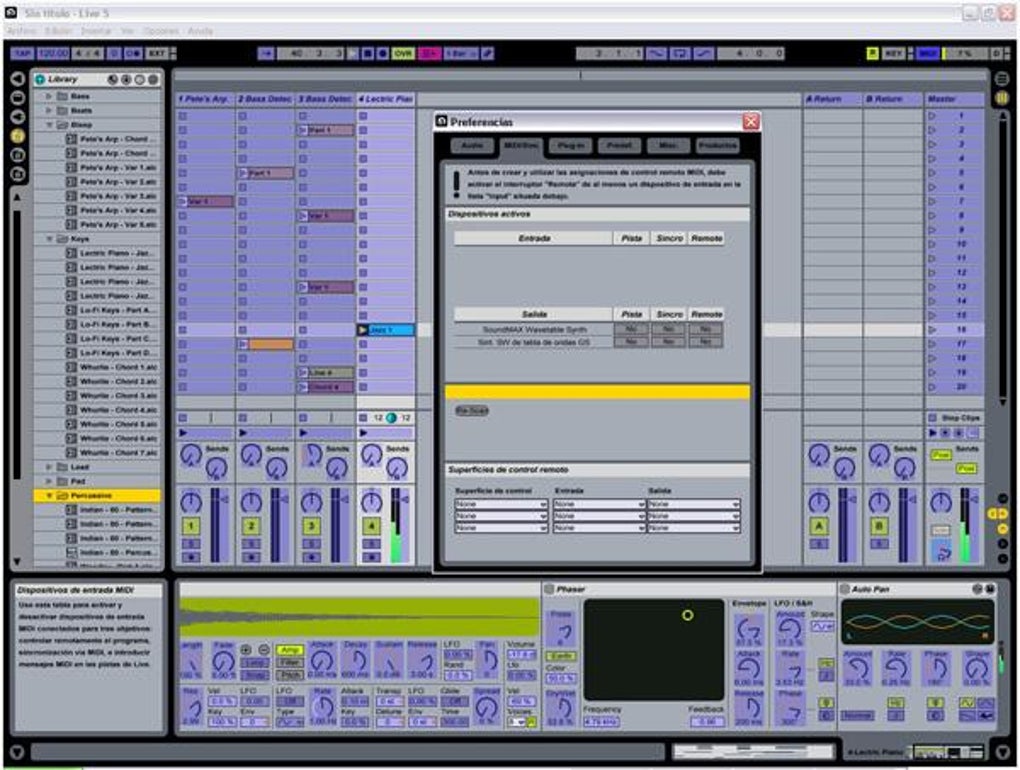This screenshot has width=1020, height=770.
Task: Select the yellow file browser 1 icon
Action: [x=18, y=135]
